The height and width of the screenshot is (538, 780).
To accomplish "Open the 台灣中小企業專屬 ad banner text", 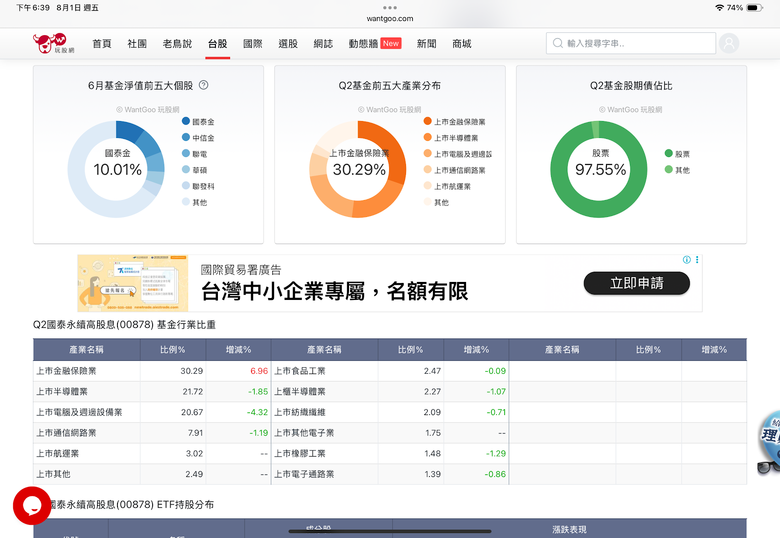I will pyautogui.click(x=334, y=291).
